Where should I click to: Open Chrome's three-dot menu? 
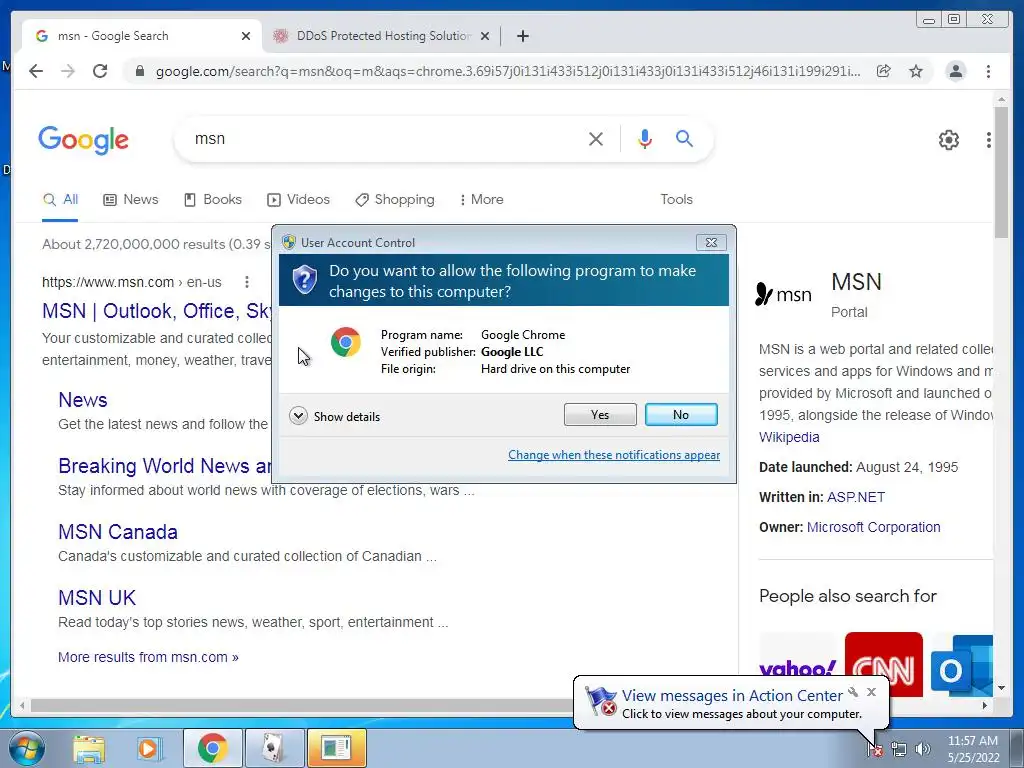[988, 71]
